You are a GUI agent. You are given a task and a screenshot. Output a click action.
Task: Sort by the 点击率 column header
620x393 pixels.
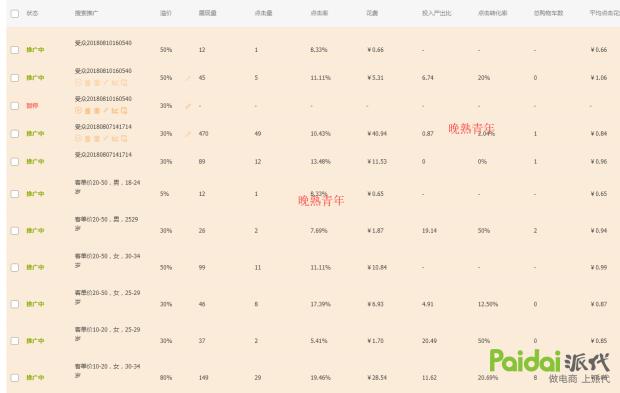click(319, 13)
